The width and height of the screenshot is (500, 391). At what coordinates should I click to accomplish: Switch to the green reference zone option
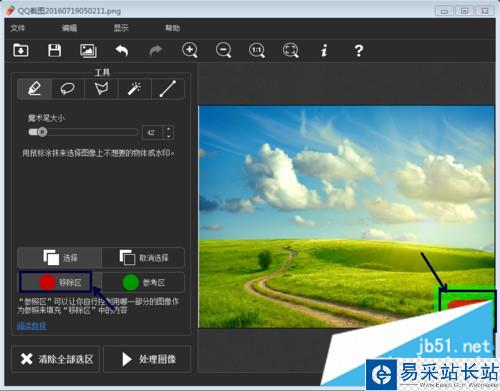point(143,282)
